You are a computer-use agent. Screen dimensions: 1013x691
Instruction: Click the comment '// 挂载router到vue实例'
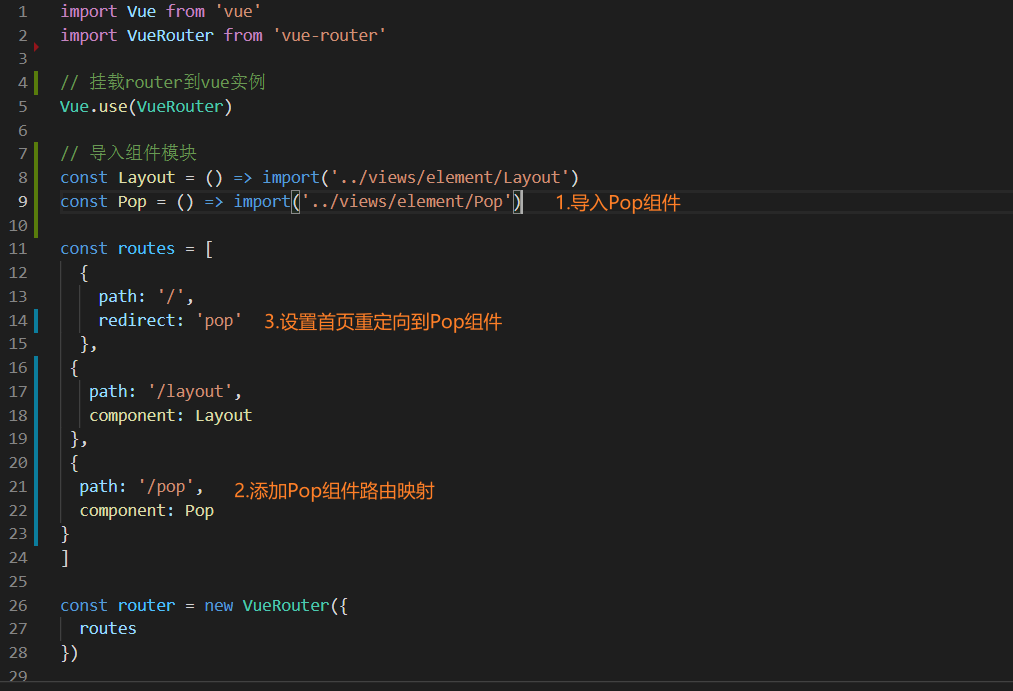[x=162, y=82]
